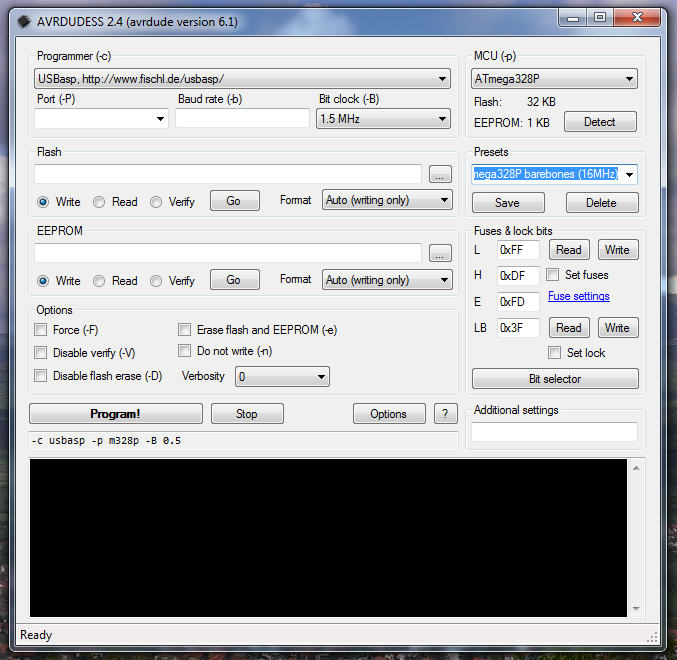This screenshot has height=660, width=677.
Task: Enable Force (-F) checkbox
Action: click(41, 330)
